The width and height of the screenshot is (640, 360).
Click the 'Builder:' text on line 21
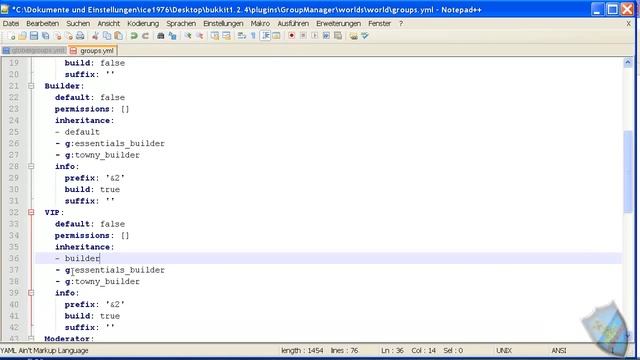pos(64,86)
